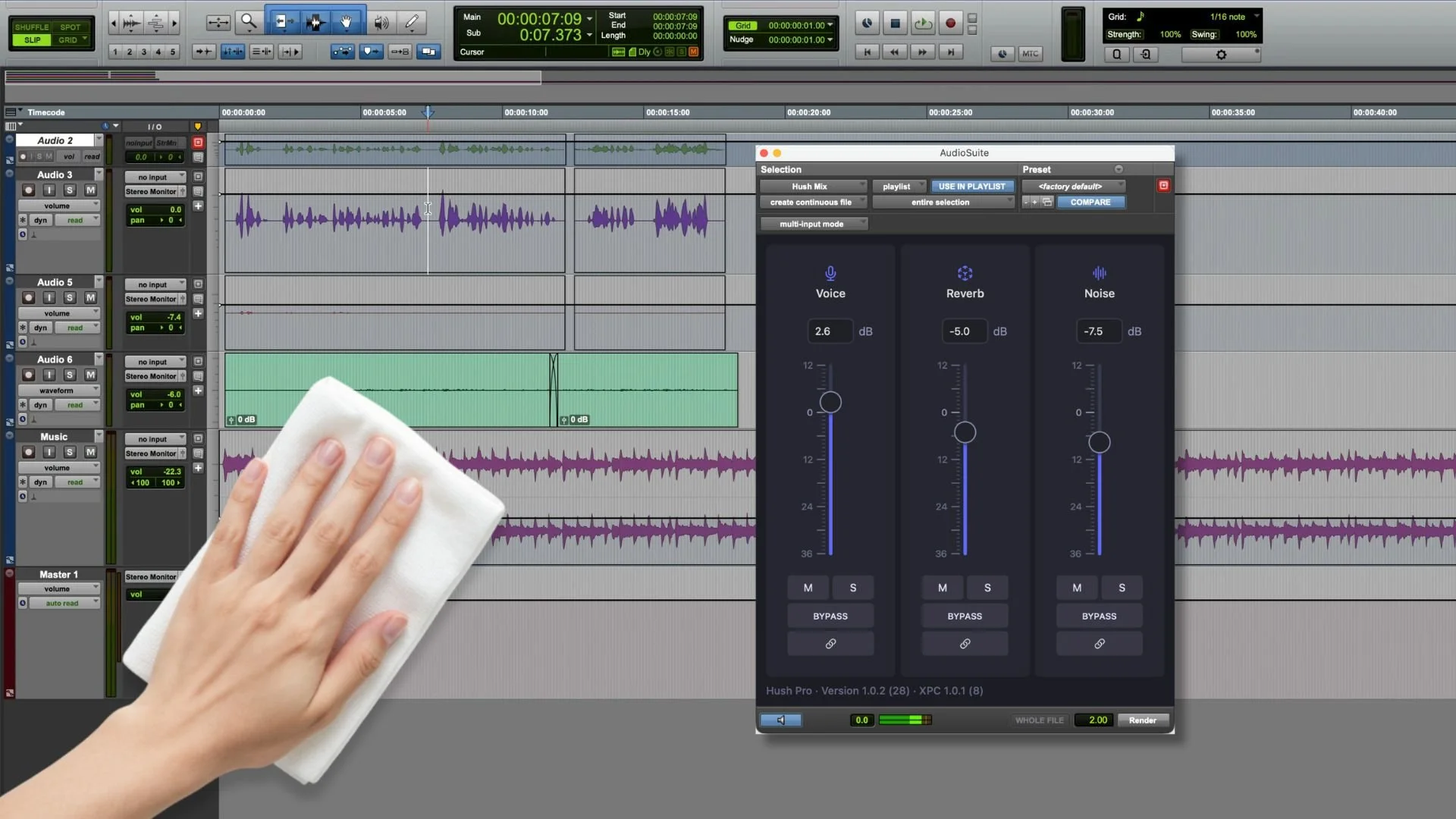Click the Rewind transport button

[895, 52]
